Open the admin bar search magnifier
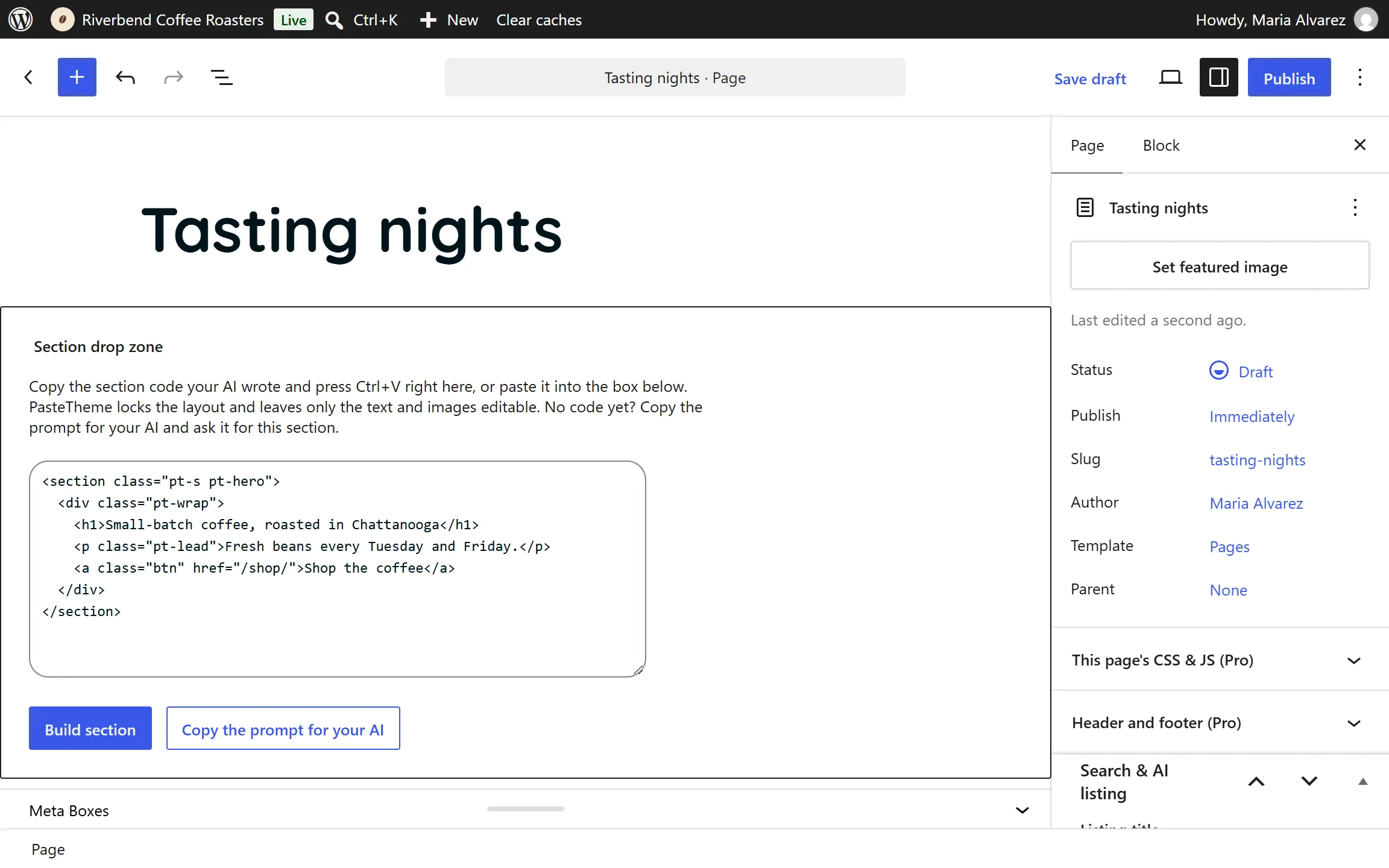Screen dimensions: 1389x868 (333, 20)
